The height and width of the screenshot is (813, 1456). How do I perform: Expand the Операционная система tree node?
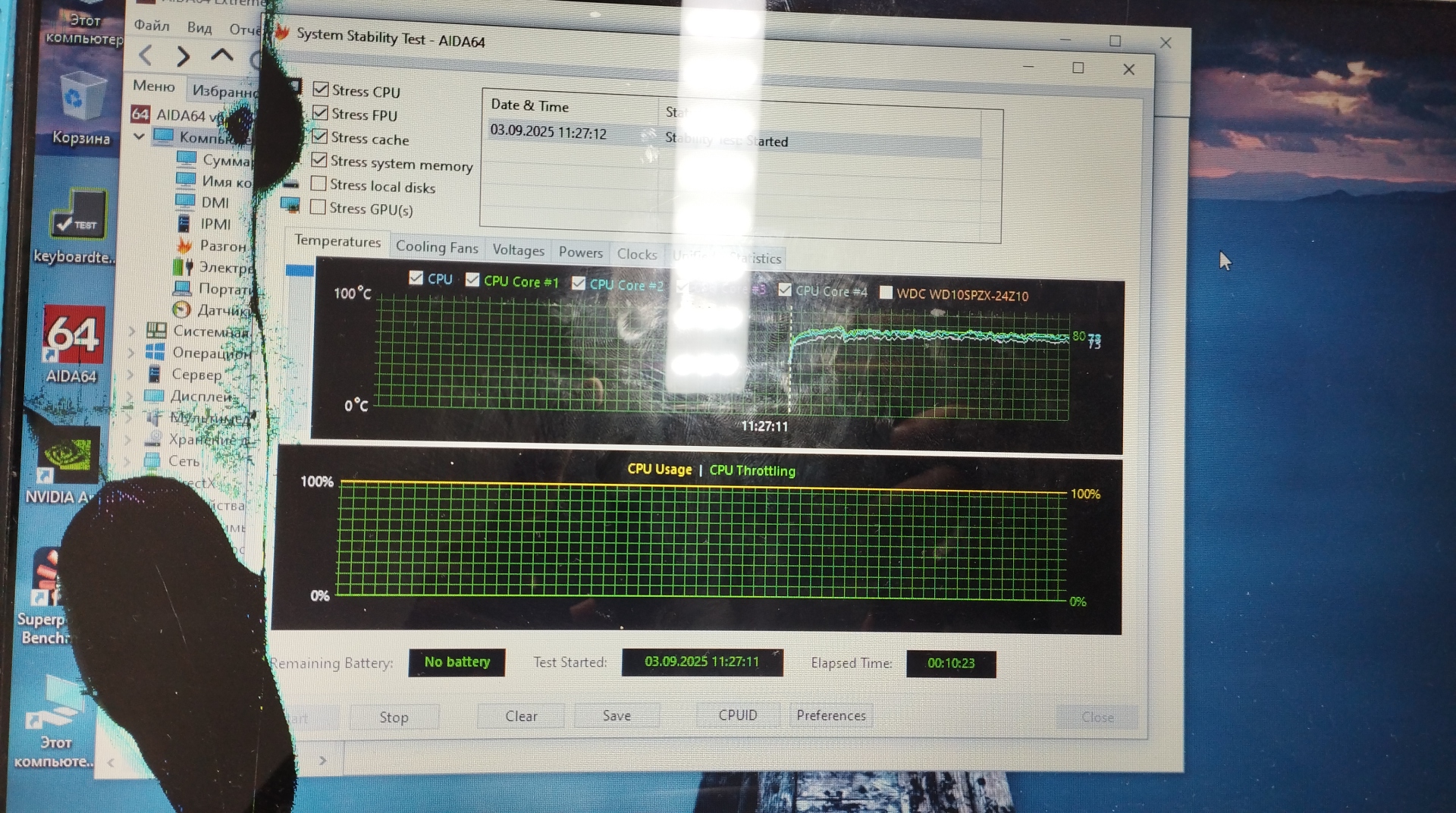[131, 353]
